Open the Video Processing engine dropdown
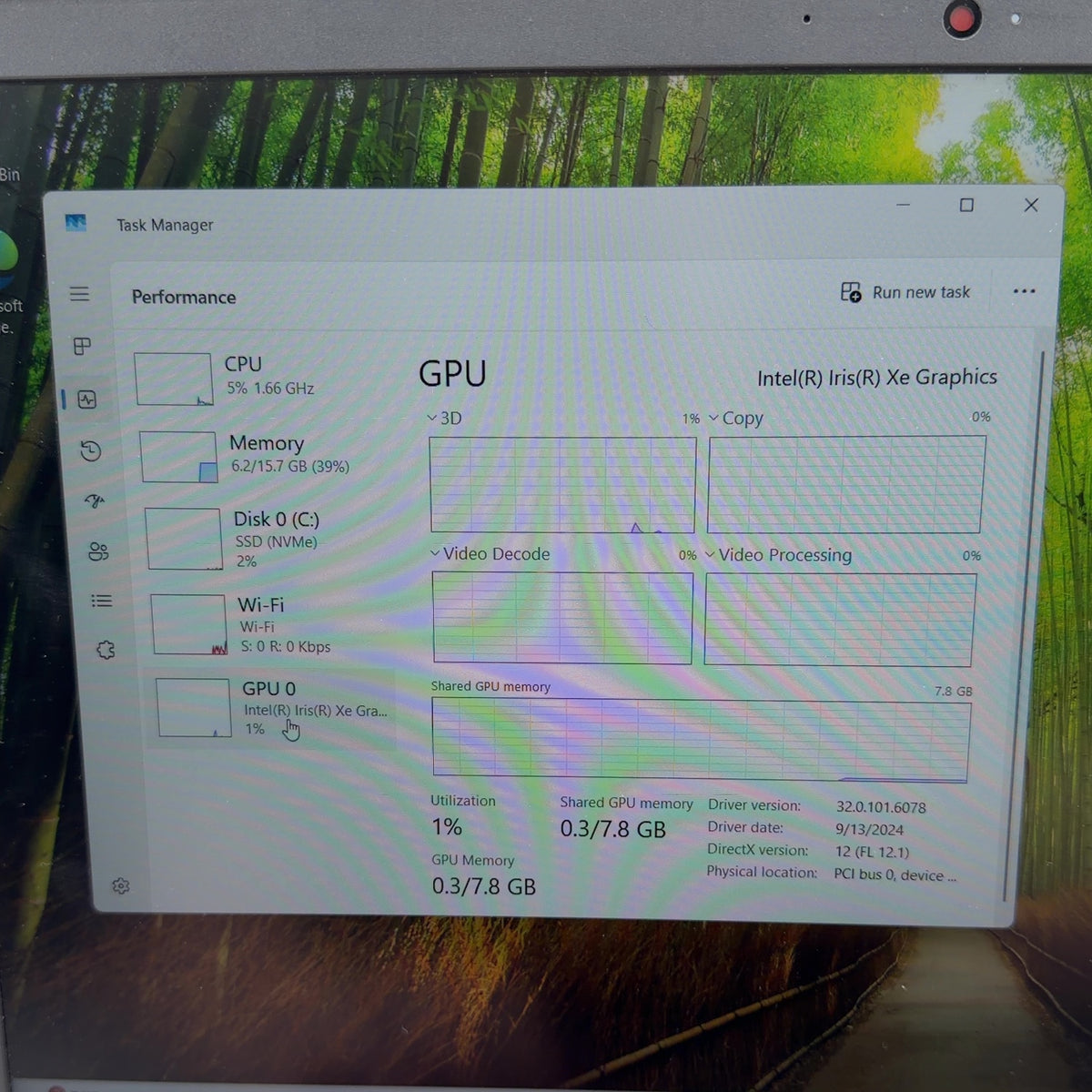Screen dimensions: 1092x1092 tap(780, 555)
